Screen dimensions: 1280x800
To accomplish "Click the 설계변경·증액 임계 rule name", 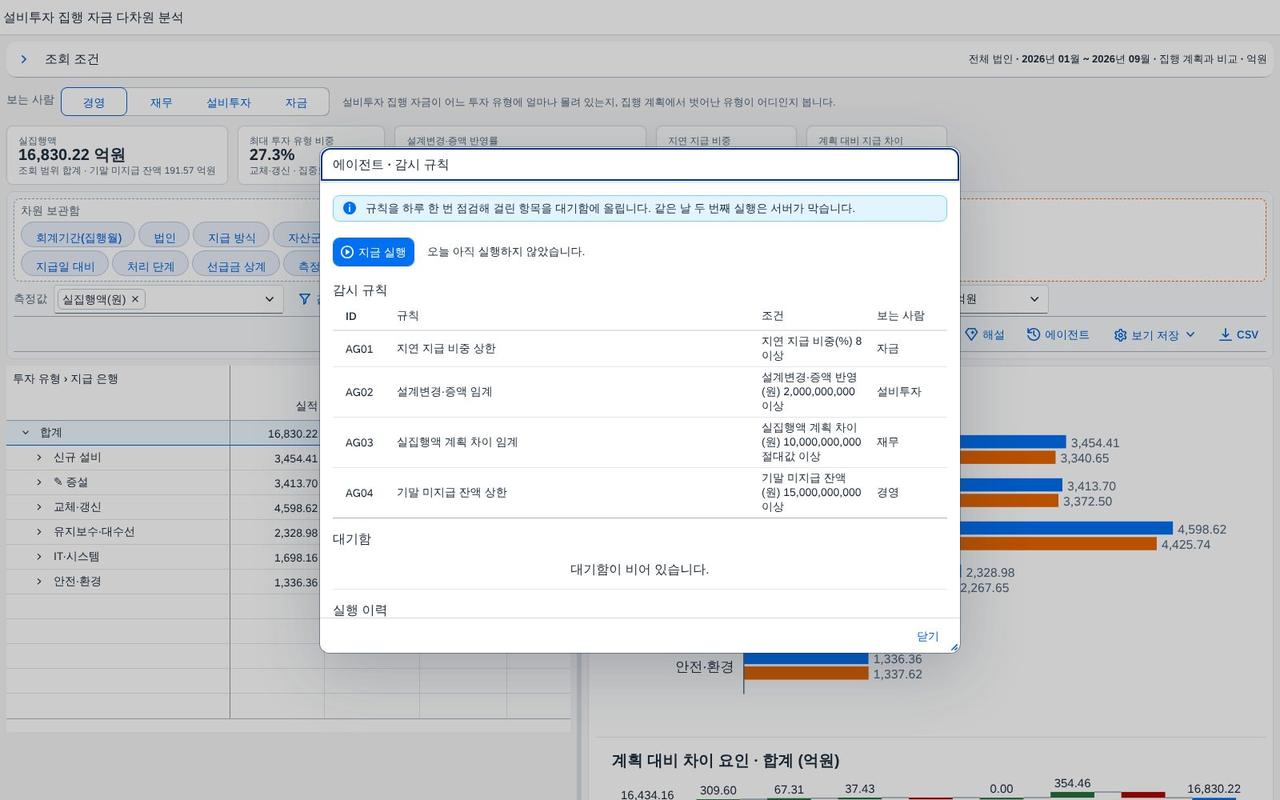I will click(x=444, y=392).
